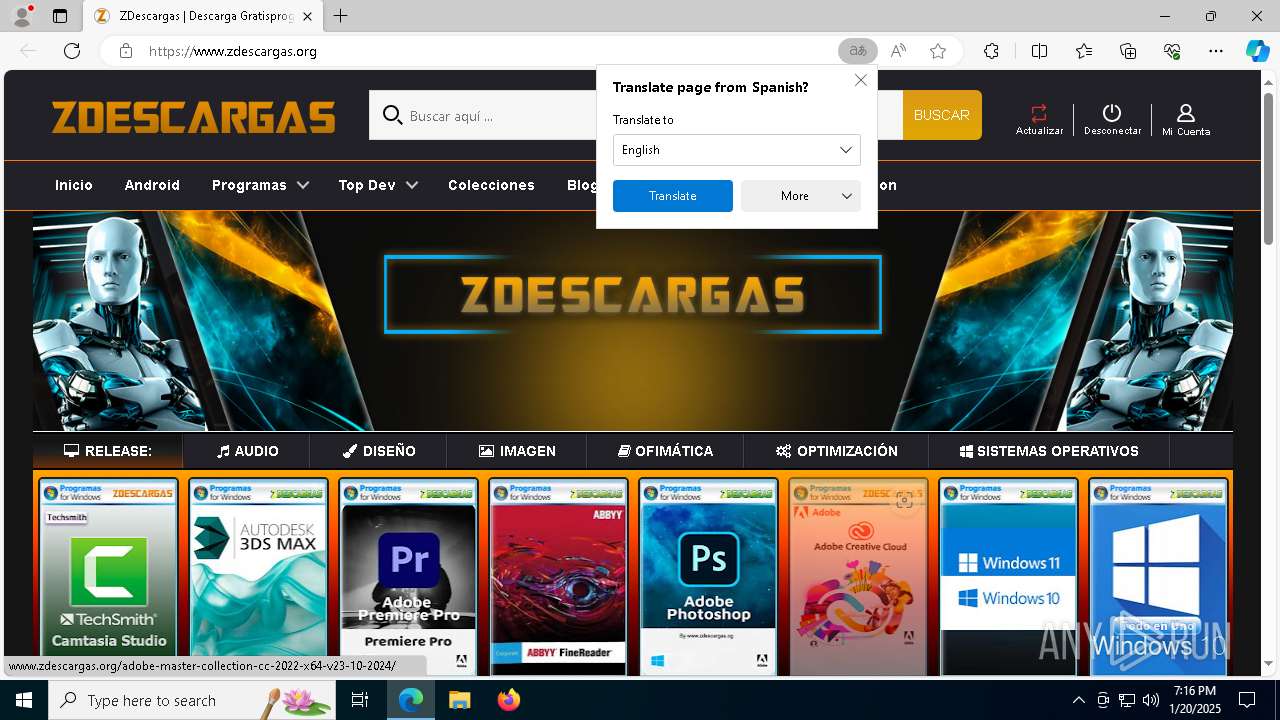Click the Read aloud icon
This screenshot has width=1280, height=720.
click(898, 51)
